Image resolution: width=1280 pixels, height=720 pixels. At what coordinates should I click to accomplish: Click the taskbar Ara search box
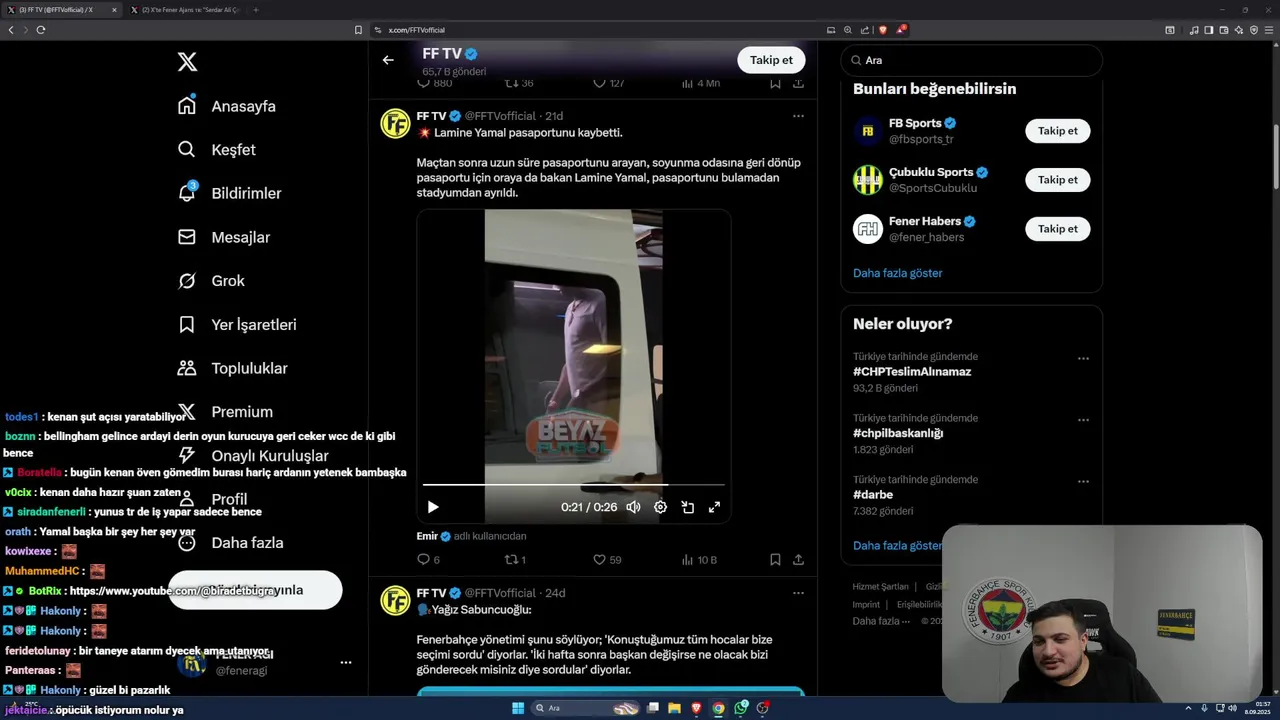(x=587, y=708)
